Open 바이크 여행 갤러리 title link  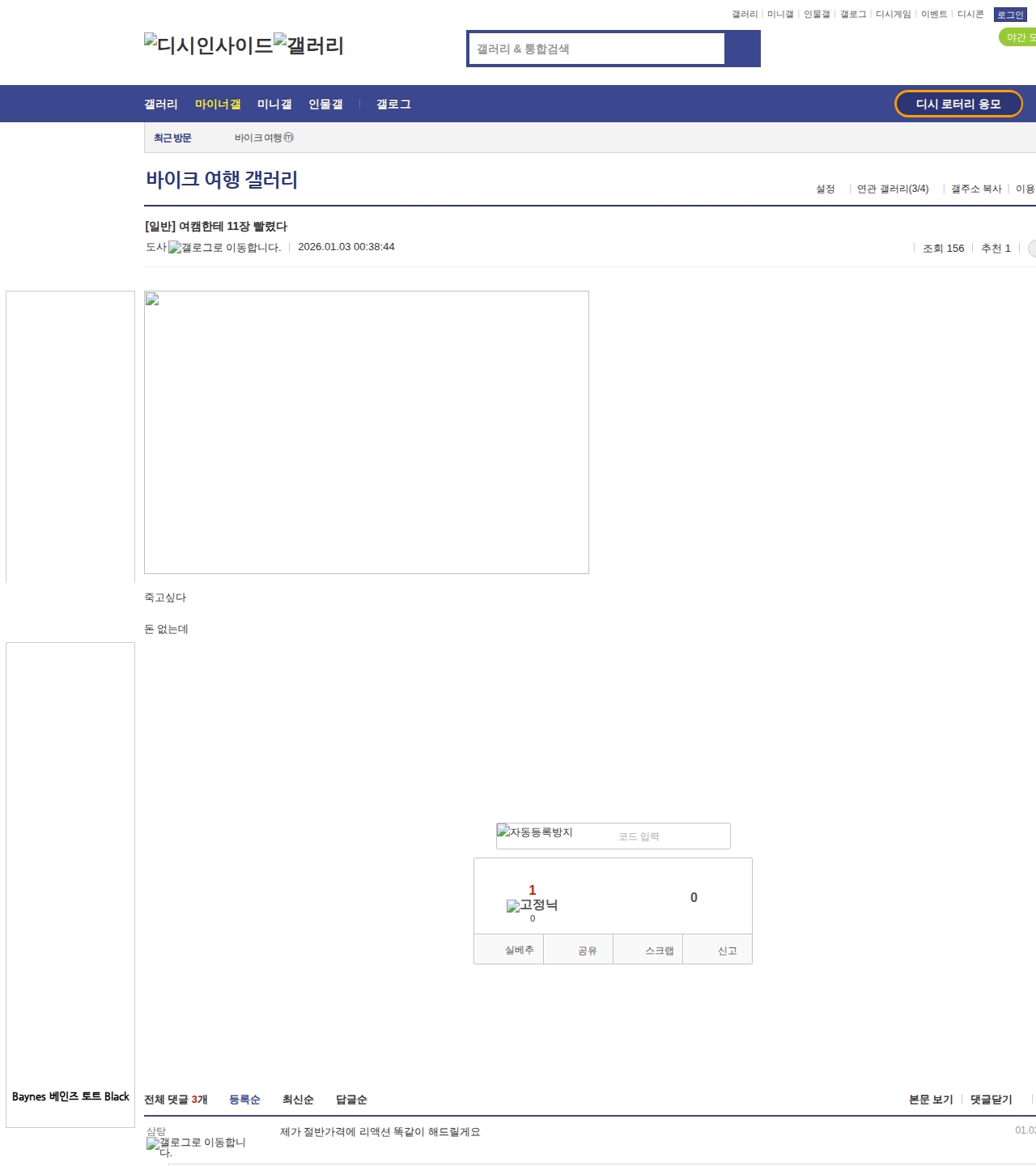(222, 179)
